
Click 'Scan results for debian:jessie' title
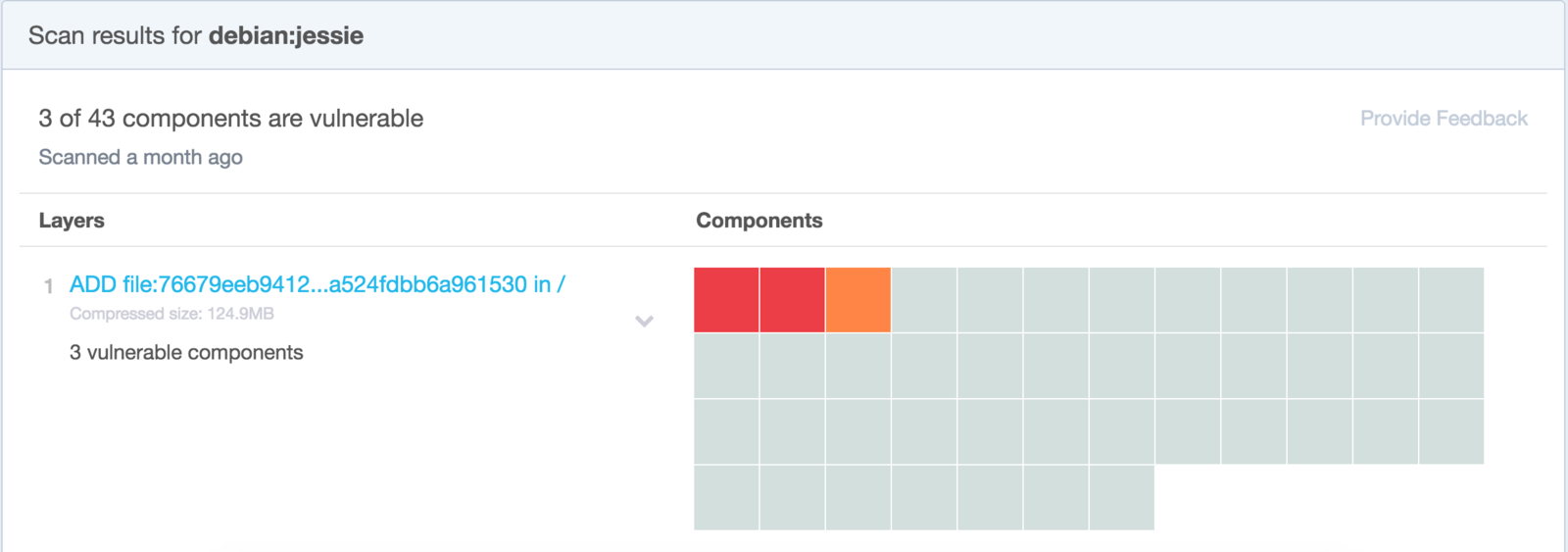pos(196,35)
